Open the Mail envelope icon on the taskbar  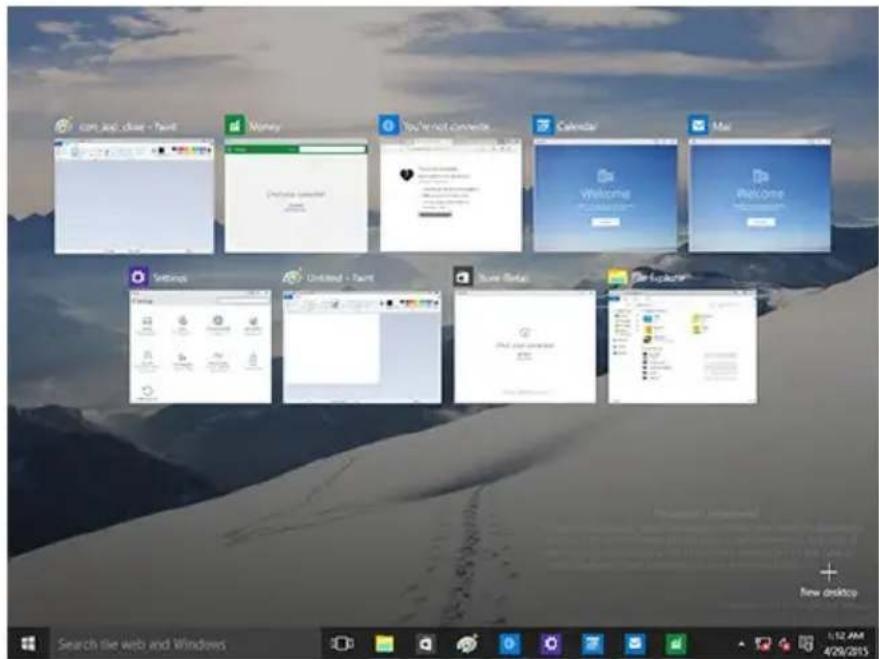pyautogui.click(x=635, y=644)
